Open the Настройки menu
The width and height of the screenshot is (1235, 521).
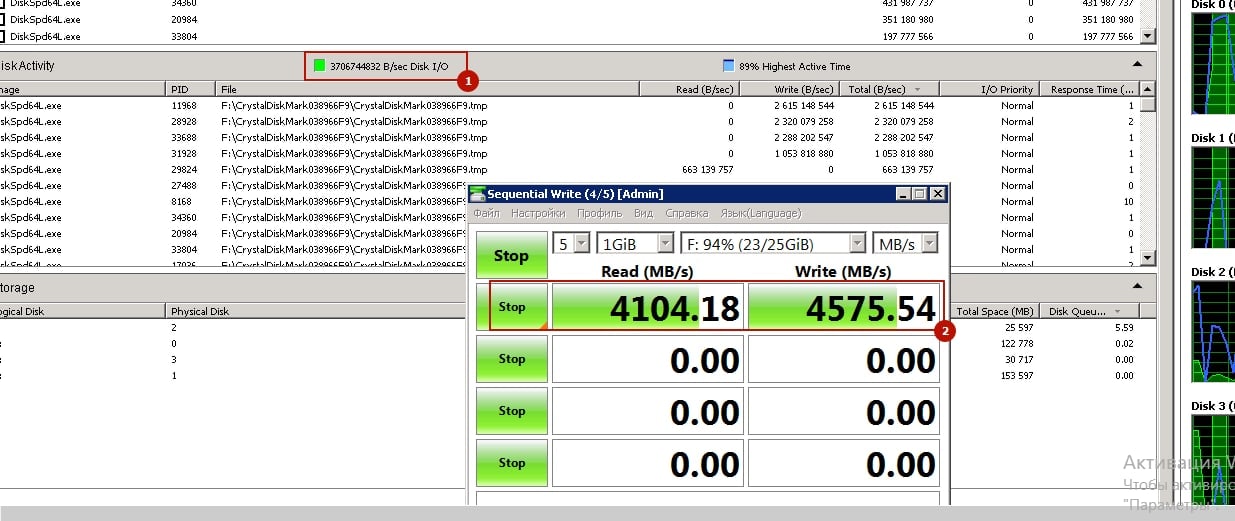tap(538, 213)
